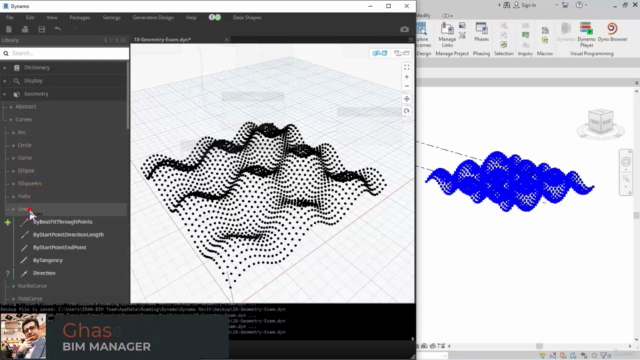Click the library Search input field
The width and height of the screenshot is (640, 360).
tap(64, 53)
